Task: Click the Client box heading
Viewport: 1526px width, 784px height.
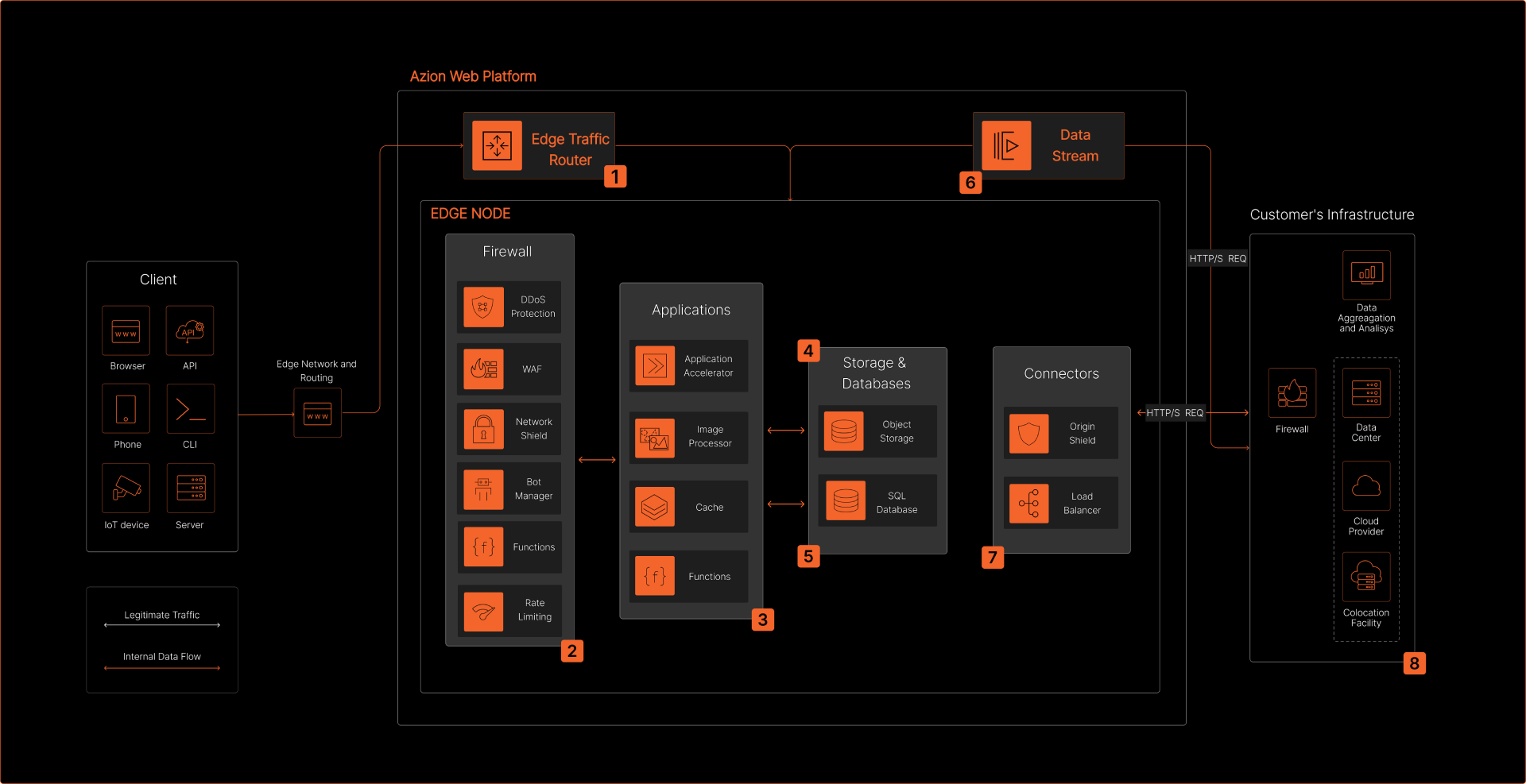Action: click(158, 280)
